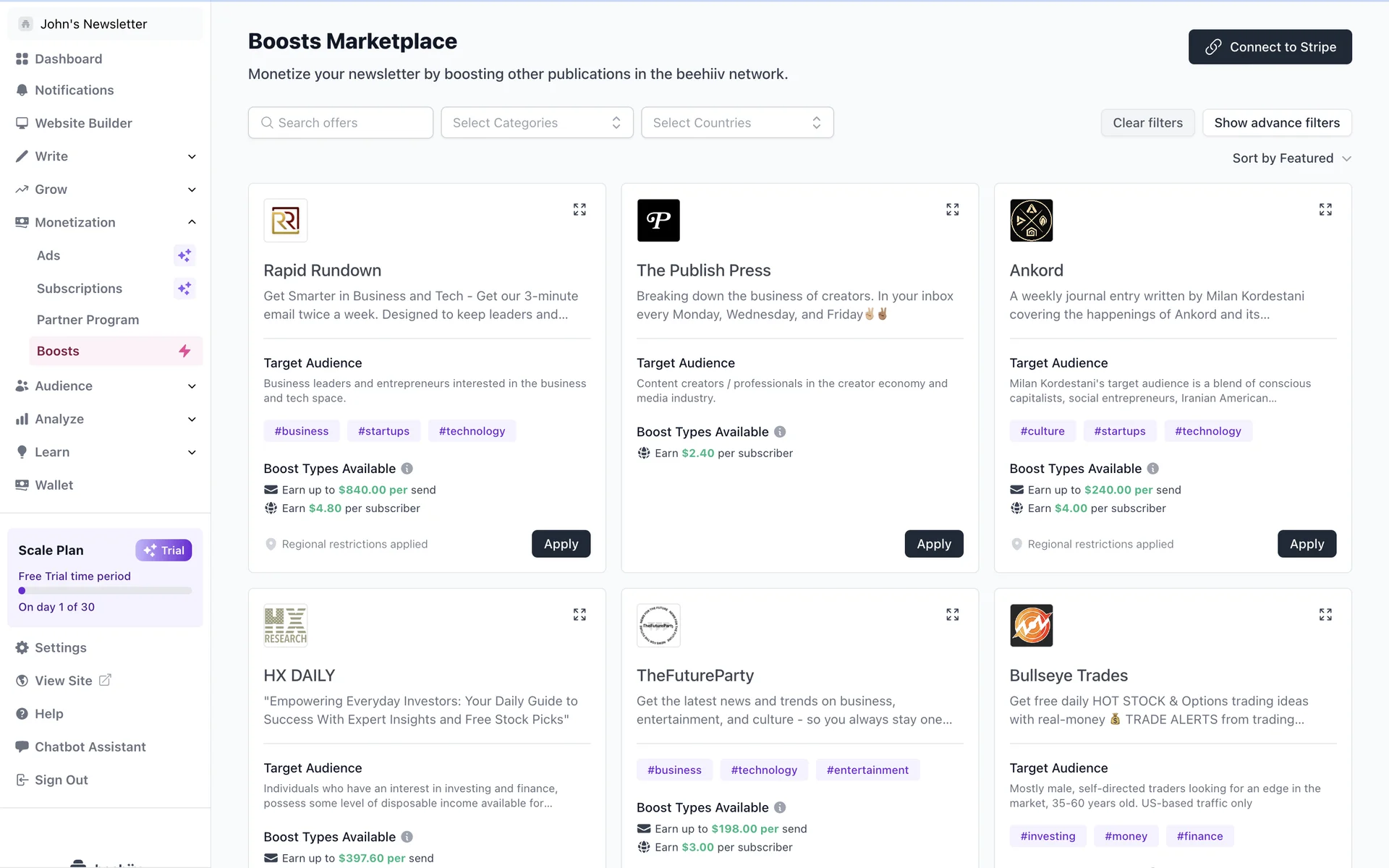Click the Search offers input field

point(341,123)
